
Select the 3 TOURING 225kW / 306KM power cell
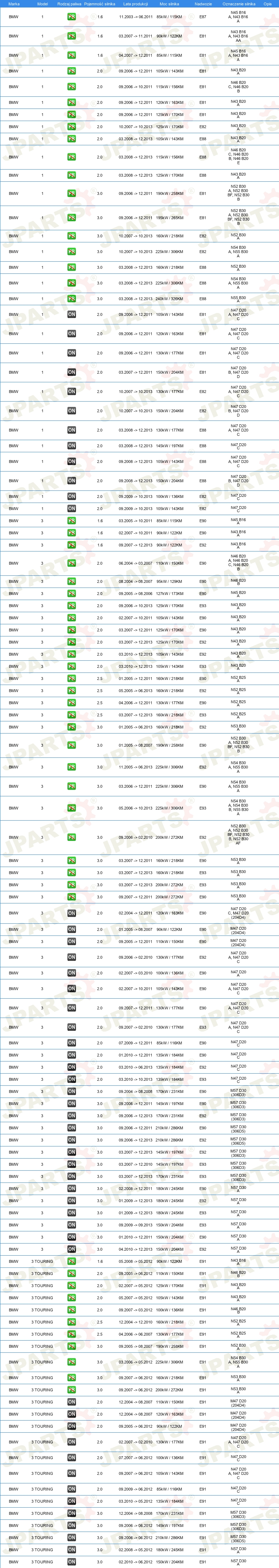[169, 1362]
